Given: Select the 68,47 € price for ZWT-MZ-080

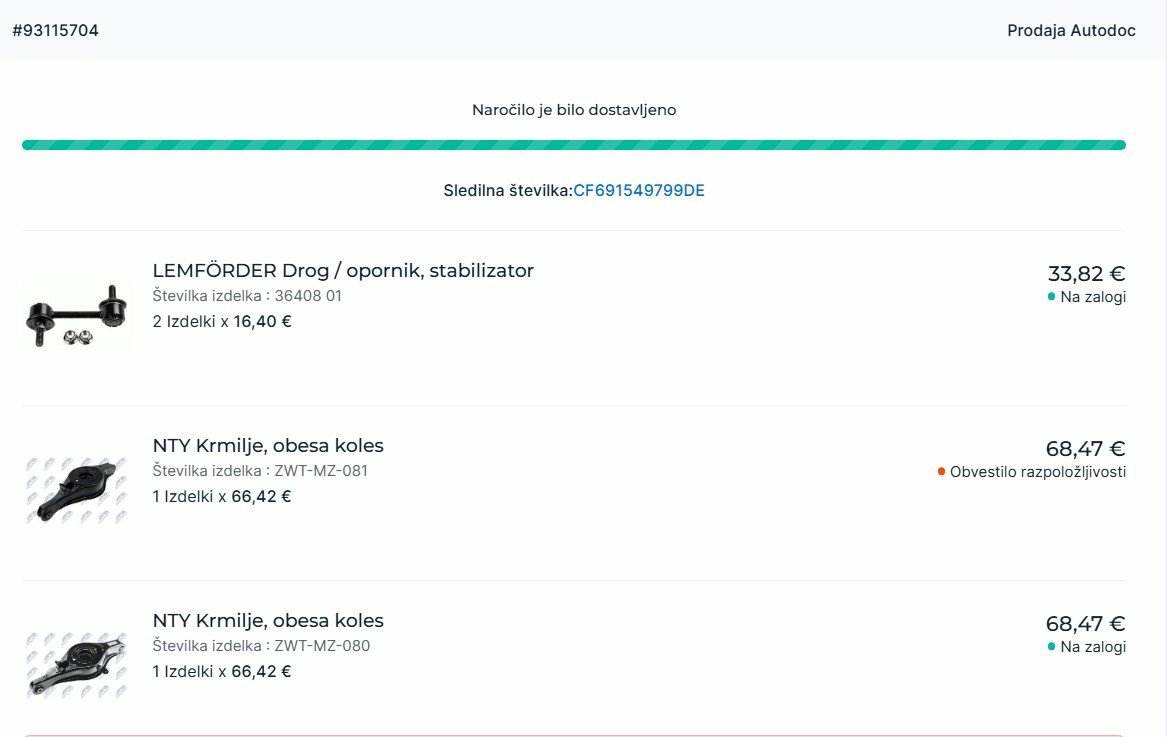Looking at the screenshot, I should pyautogui.click(x=1086, y=624).
